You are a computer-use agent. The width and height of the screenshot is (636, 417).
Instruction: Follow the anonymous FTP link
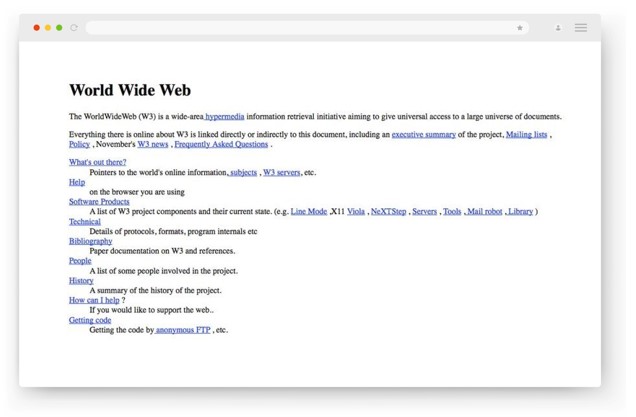(183, 330)
